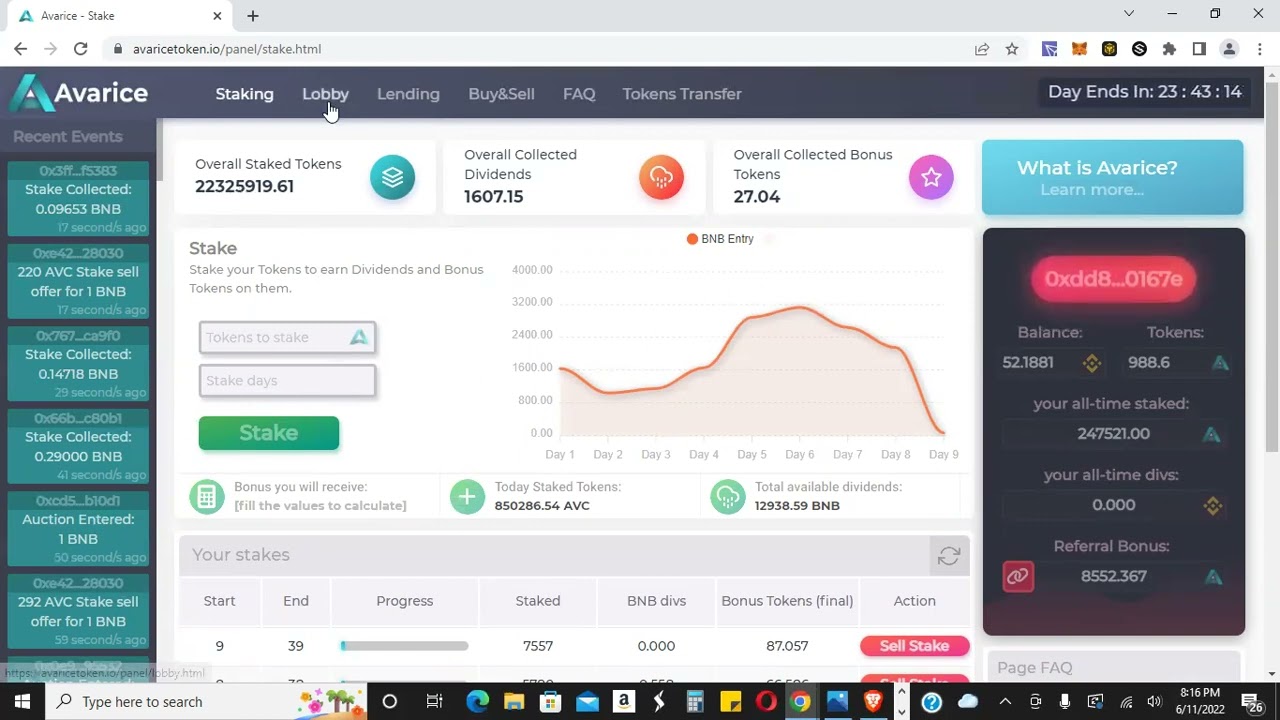Click the plus icon beside Today Staked Tokens
The width and height of the screenshot is (1280, 720).
467,496
